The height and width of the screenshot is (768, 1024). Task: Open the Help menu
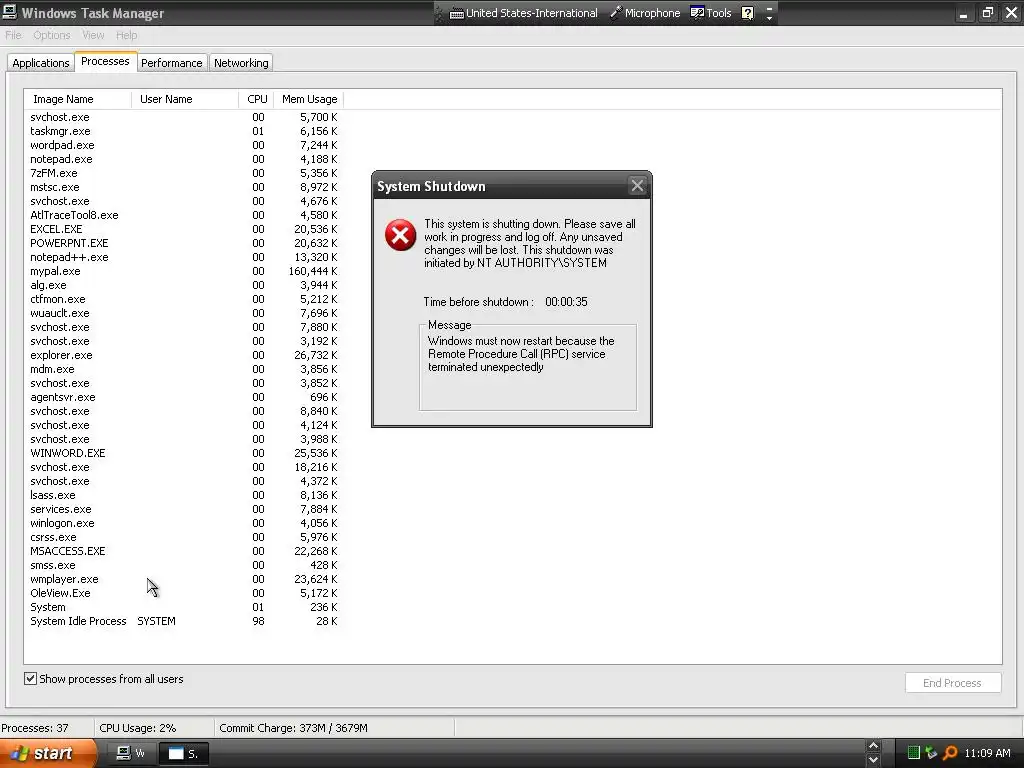tap(127, 35)
